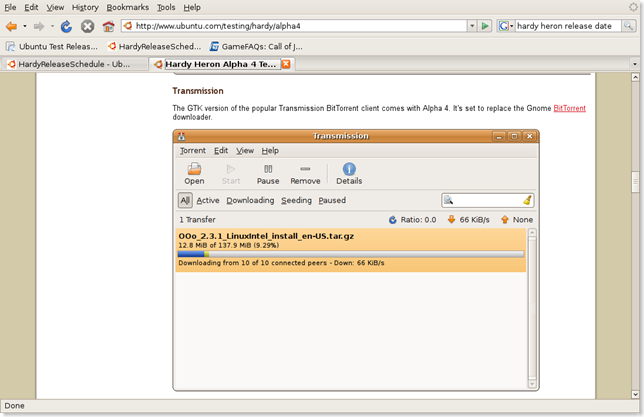Open the Forward history dropdown arrow
The width and height of the screenshot is (644, 417).
(52, 26)
